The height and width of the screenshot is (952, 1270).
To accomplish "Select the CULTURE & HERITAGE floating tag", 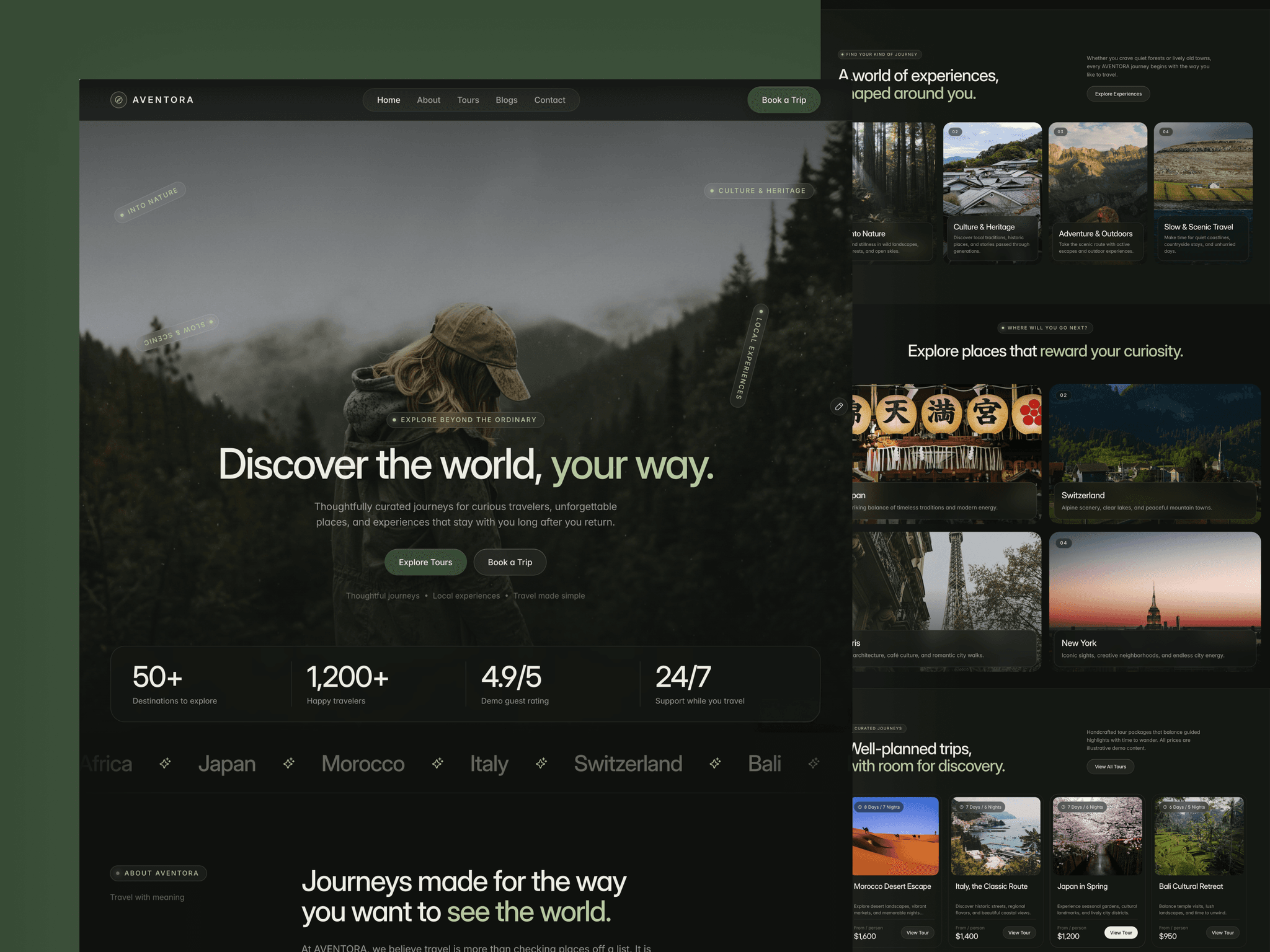I will (758, 191).
